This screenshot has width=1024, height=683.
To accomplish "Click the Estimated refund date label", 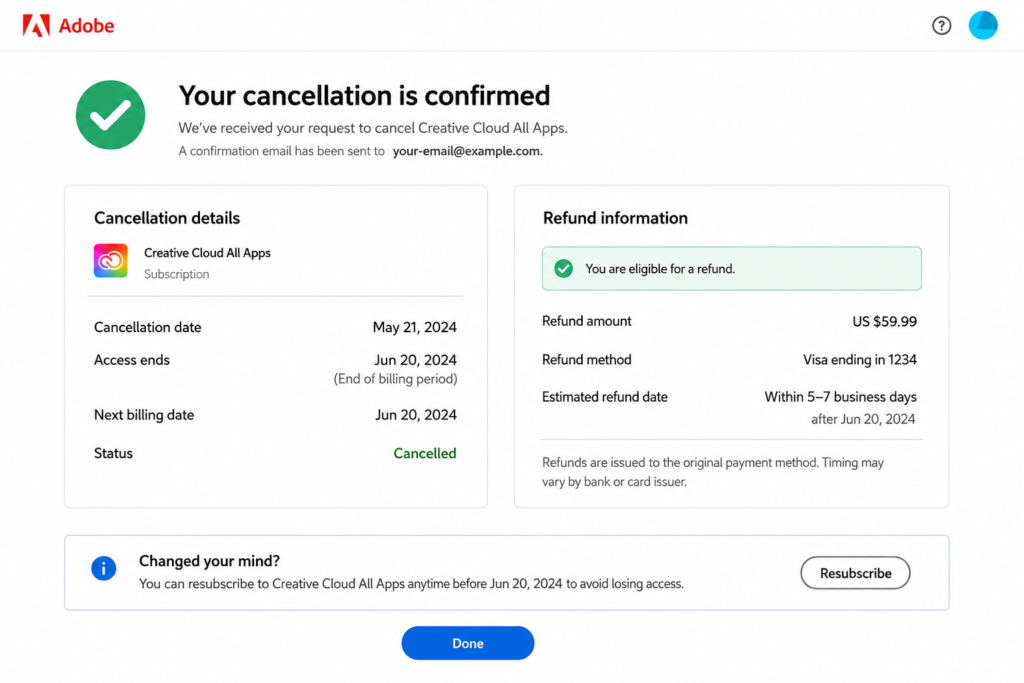I will [605, 397].
